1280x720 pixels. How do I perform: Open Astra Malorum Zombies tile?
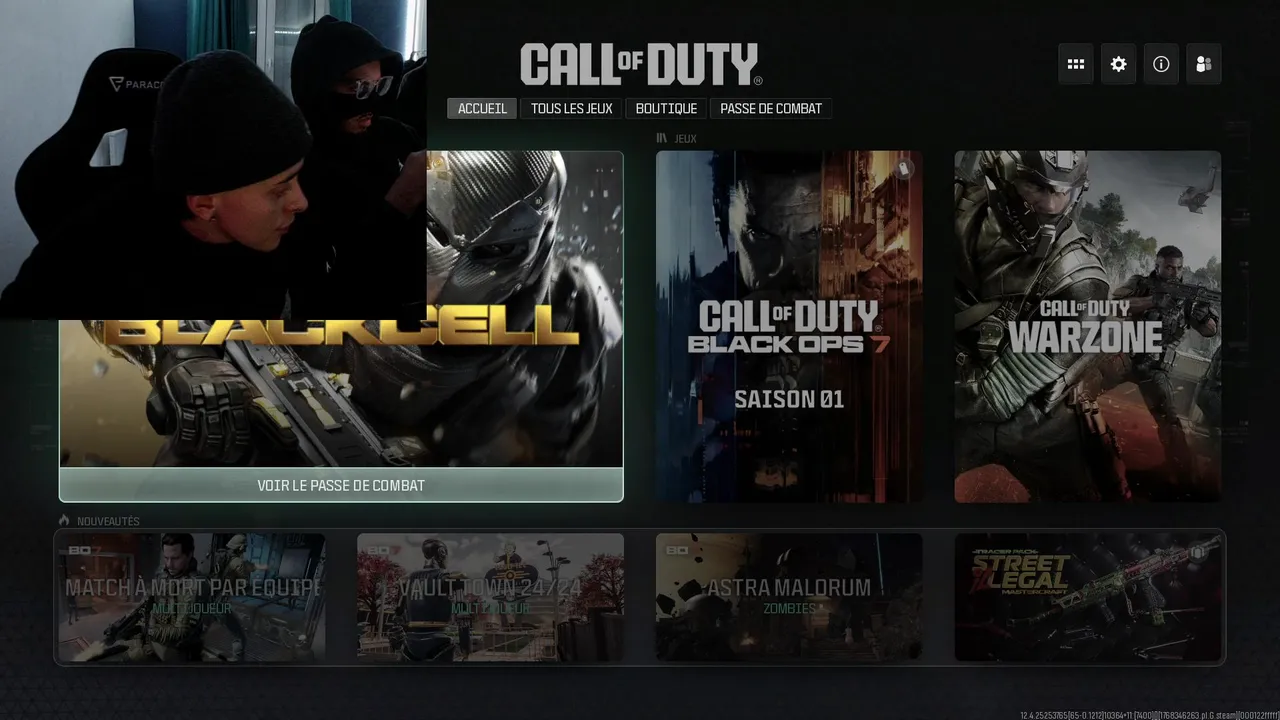point(789,597)
